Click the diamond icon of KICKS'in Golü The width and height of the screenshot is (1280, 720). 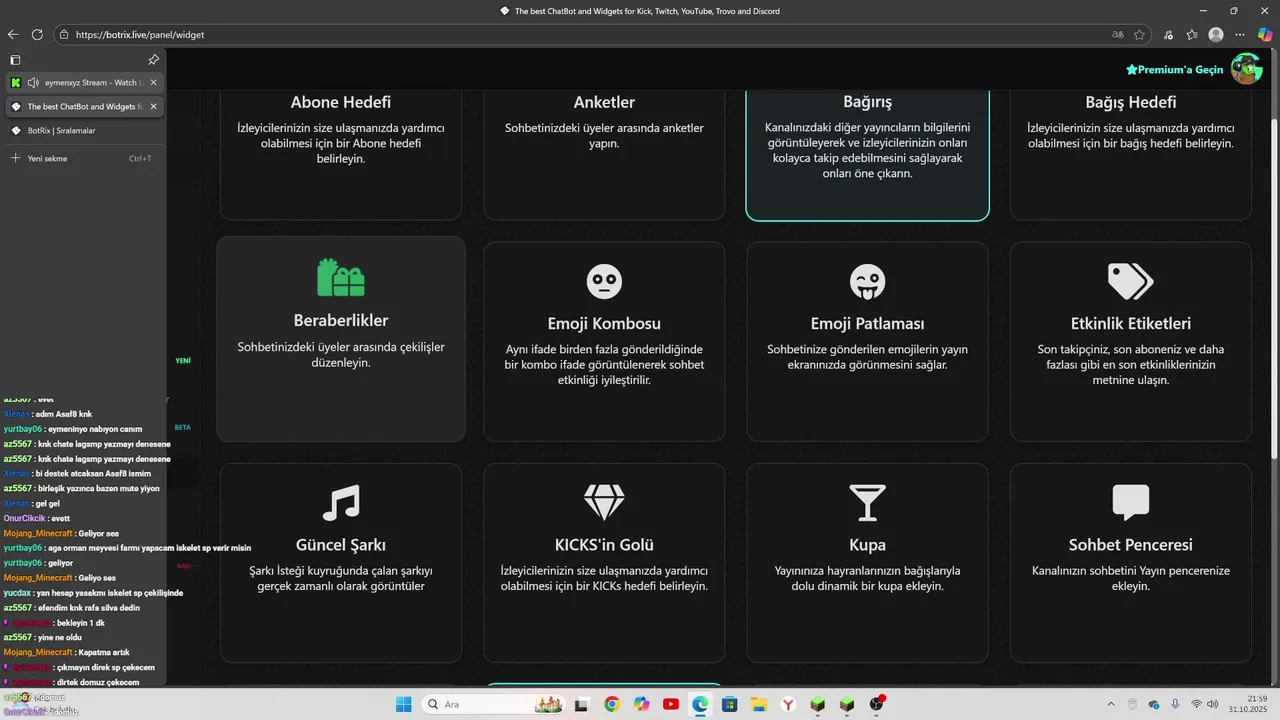click(604, 503)
